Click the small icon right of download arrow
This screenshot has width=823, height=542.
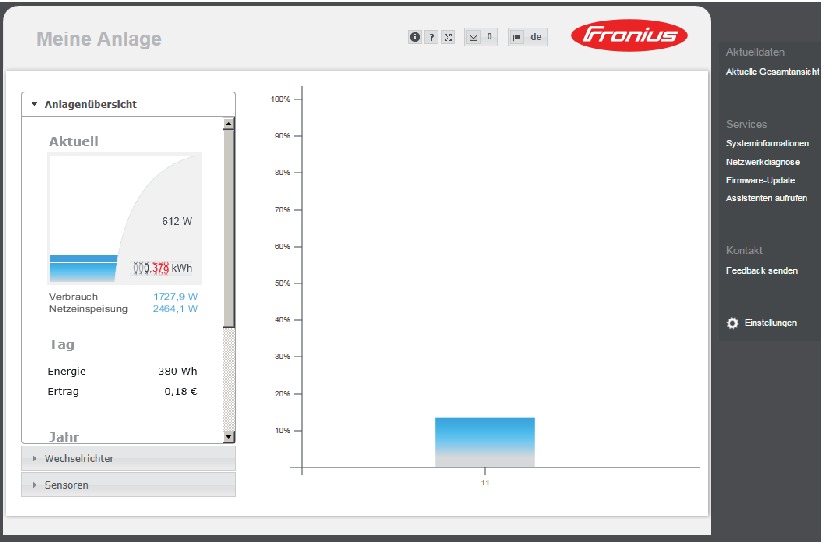pyautogui.click(x=489, y=37)
